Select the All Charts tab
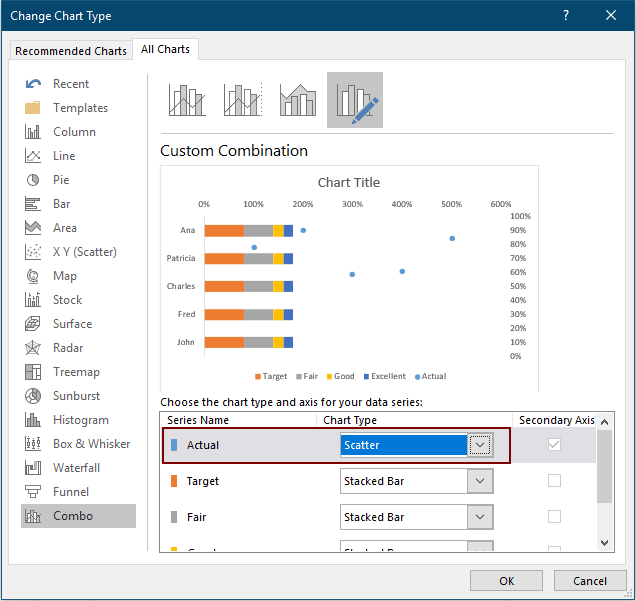The height and width of the screenshot is (601, 636). pyautogui.click(x=166, y=49)
